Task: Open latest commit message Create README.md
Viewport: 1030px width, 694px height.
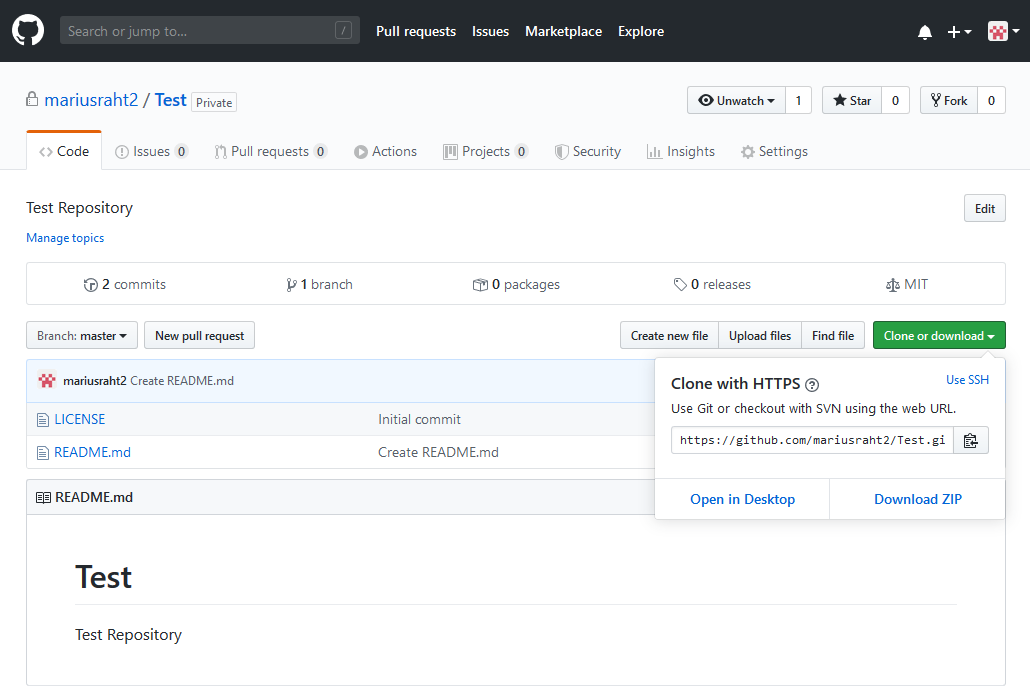Action: [182, 381]
